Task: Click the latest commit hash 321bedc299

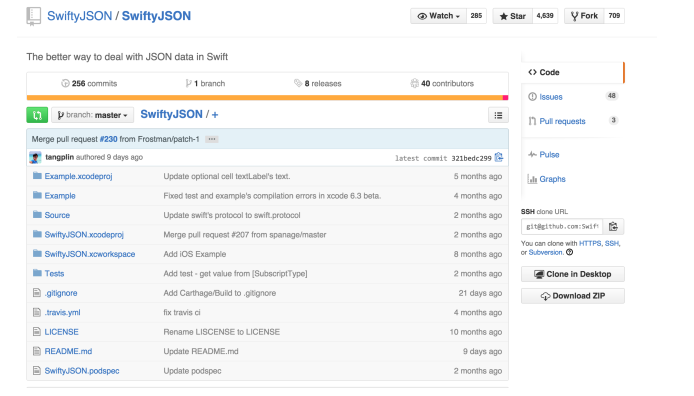Action: (x=471, y=158)
